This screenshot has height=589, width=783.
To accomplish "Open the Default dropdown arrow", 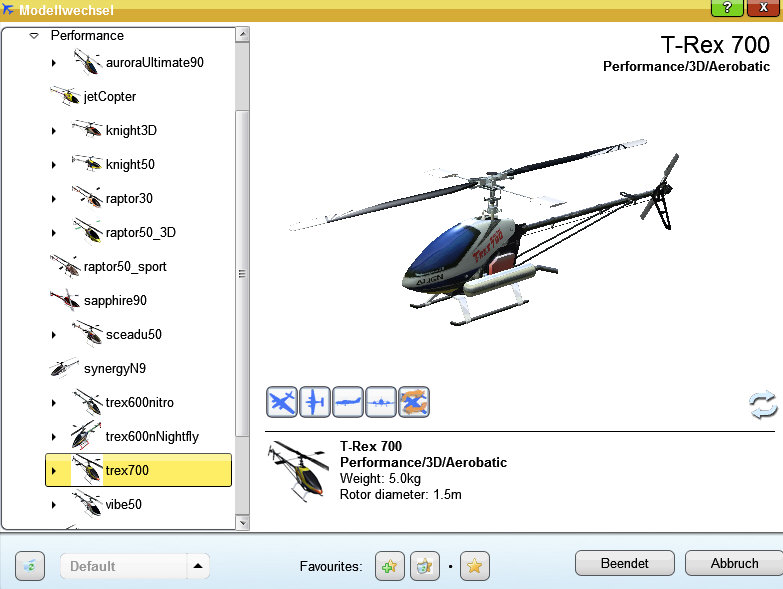I will pyautogui.click(x=199, y=566).
